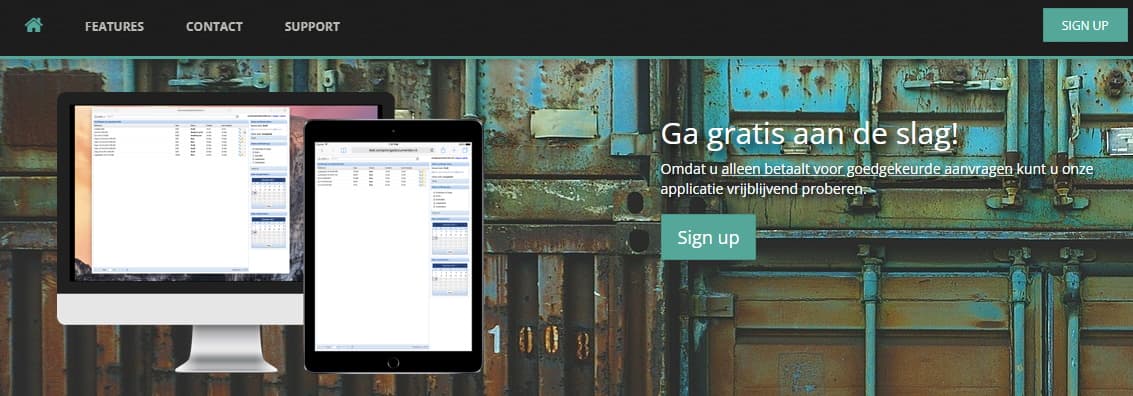Click the Sign up button below the headline
The height and width of the screenshot is (396, 1133).
(708, 237)
